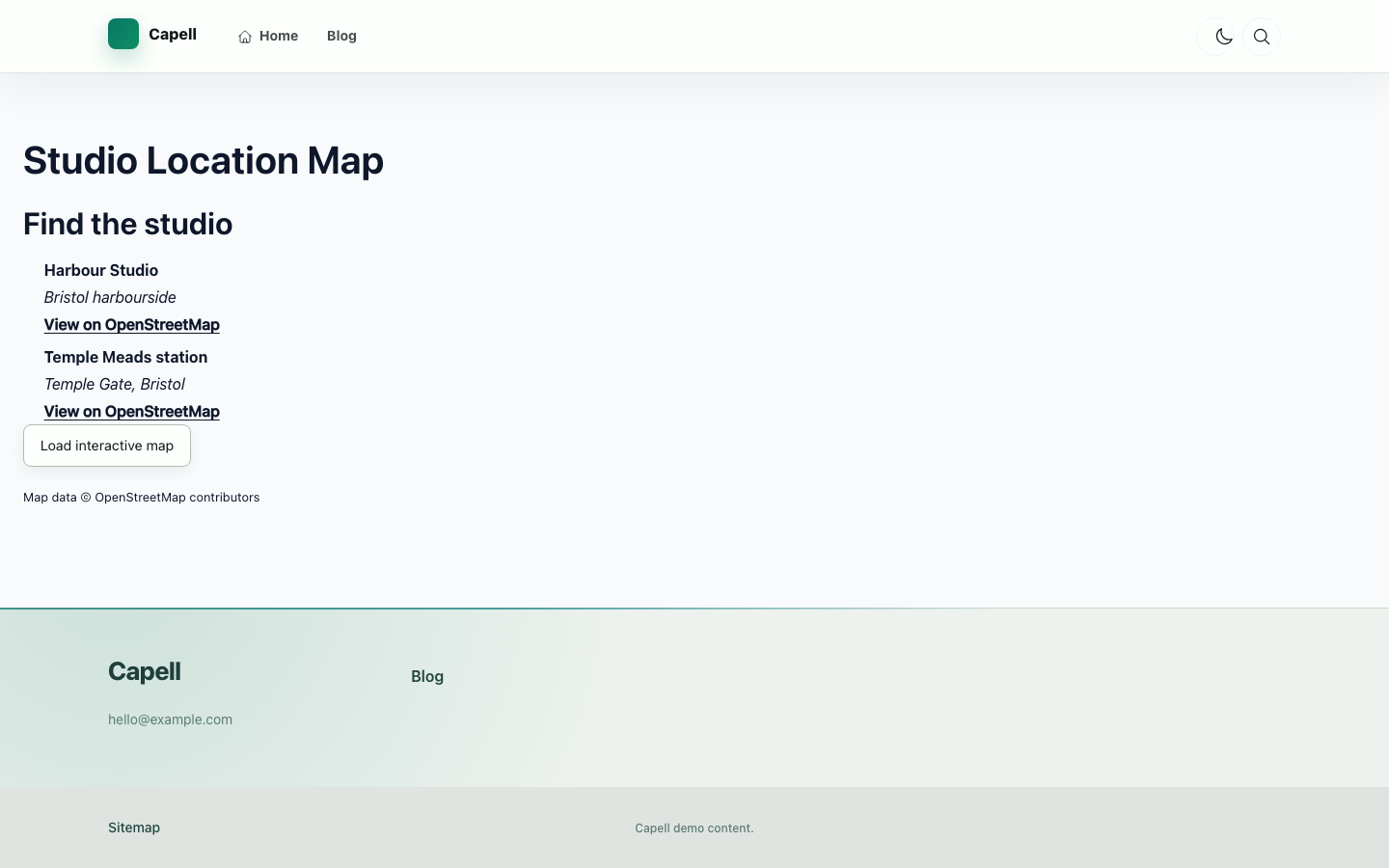
Task: Toggle dark mode with moon icon
Action: (1224, 37)
